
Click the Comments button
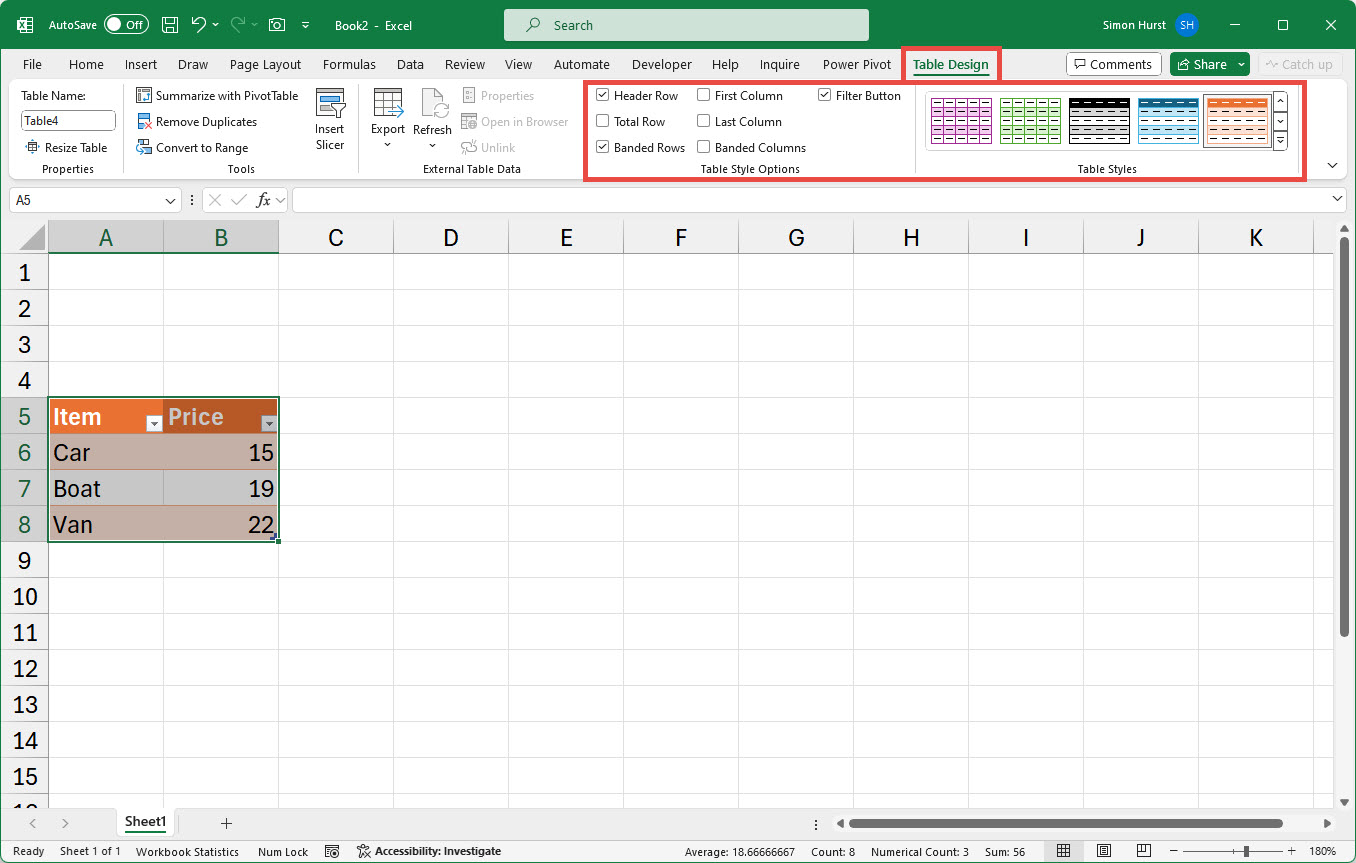1113,65
